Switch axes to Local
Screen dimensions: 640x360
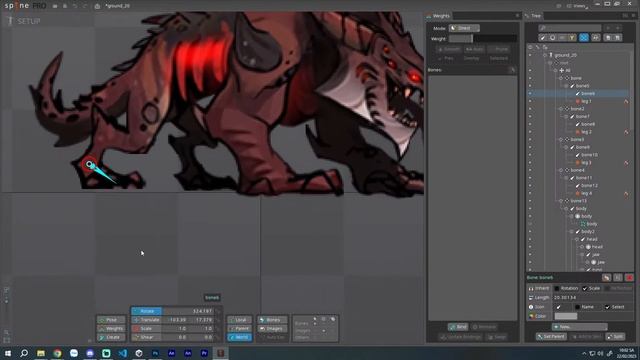pos(240,320)
